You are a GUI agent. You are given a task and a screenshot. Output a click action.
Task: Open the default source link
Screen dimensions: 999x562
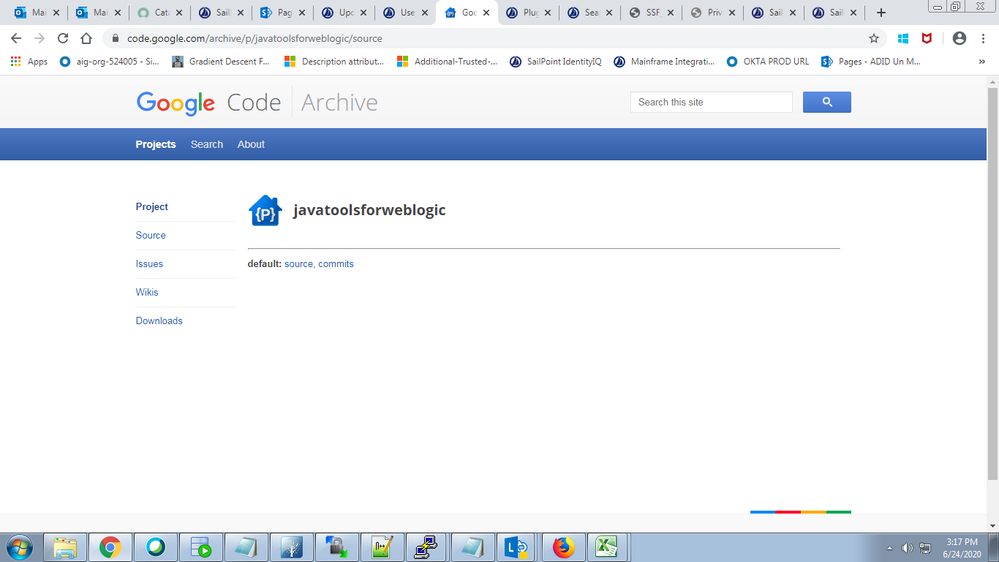click(298, 264)
